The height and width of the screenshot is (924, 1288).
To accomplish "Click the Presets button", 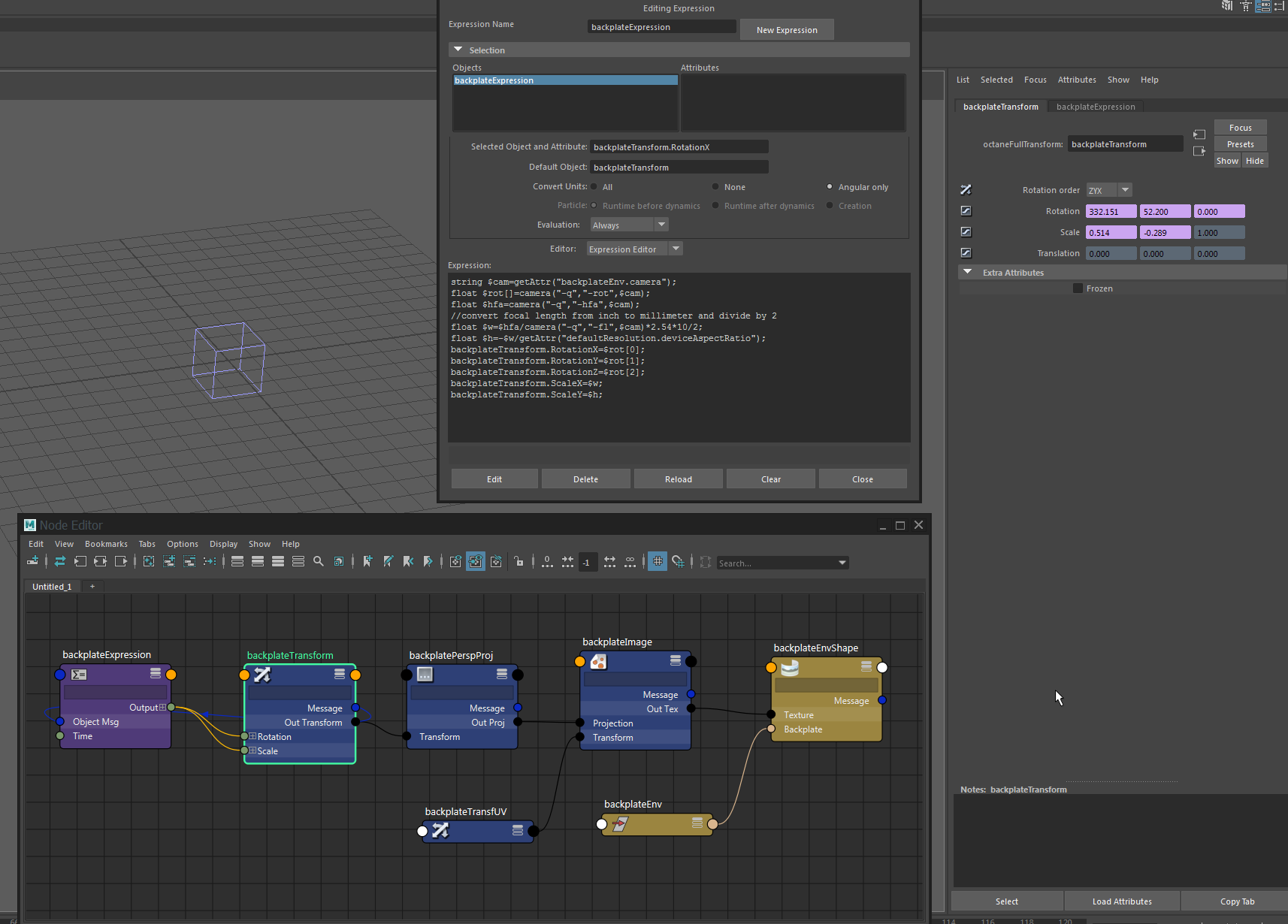I will coord(1241,144).
